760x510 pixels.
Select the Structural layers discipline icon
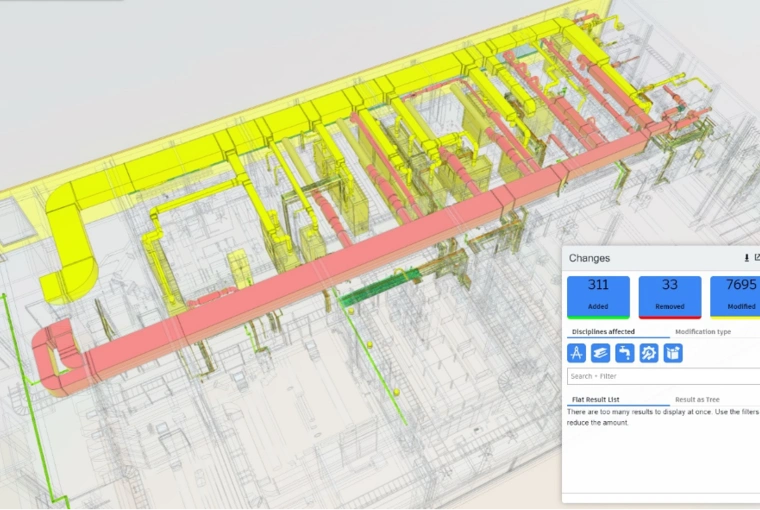[600, 352]
